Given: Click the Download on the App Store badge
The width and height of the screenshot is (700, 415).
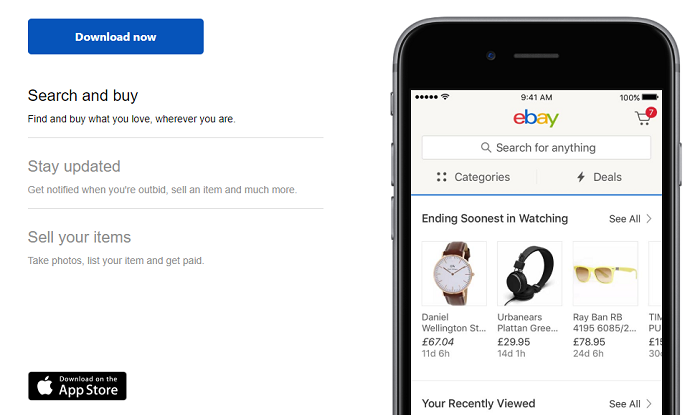Looking at the screenshot, I should [77, 385].
